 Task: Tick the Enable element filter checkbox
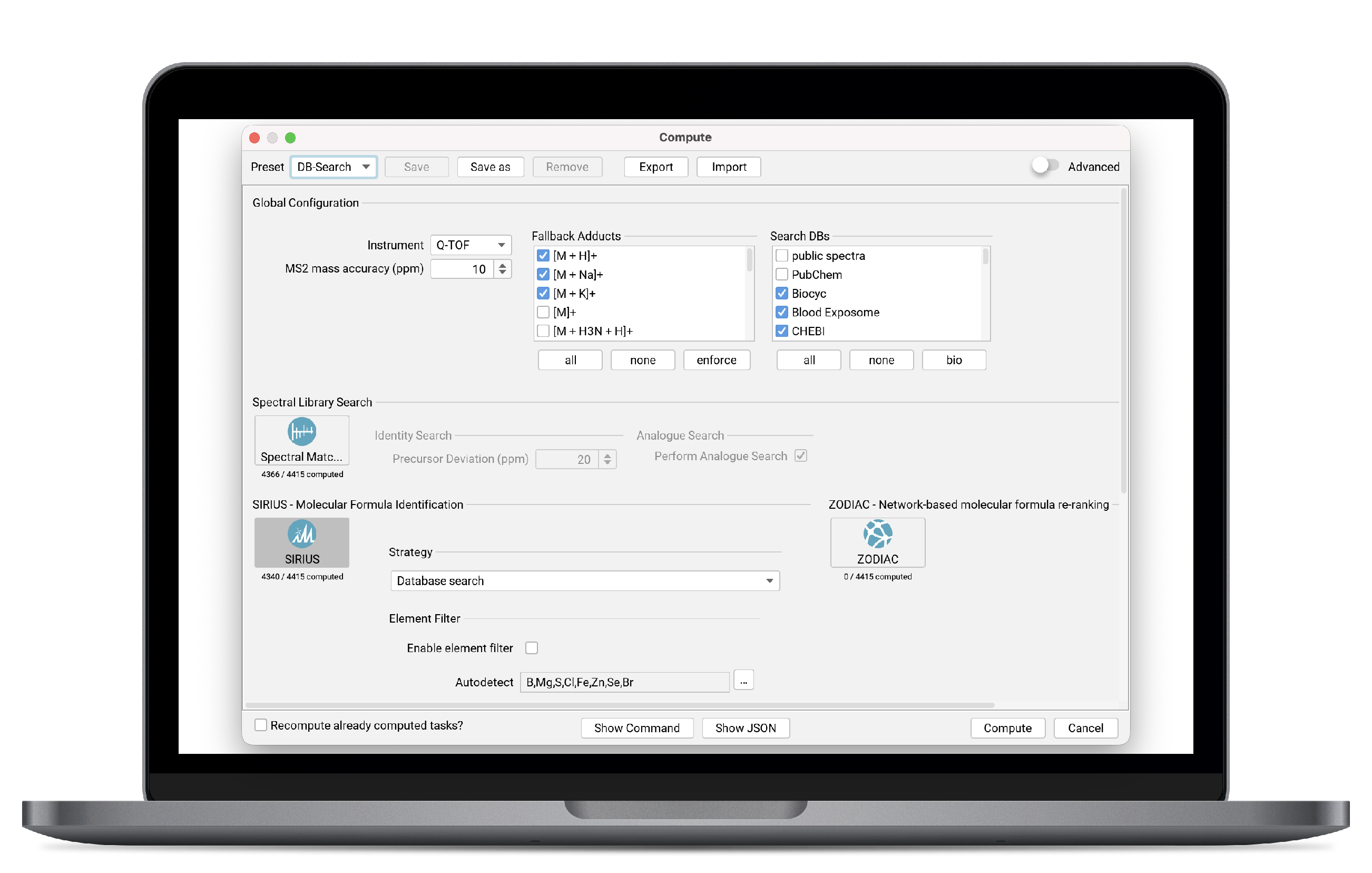coord(532,648)
